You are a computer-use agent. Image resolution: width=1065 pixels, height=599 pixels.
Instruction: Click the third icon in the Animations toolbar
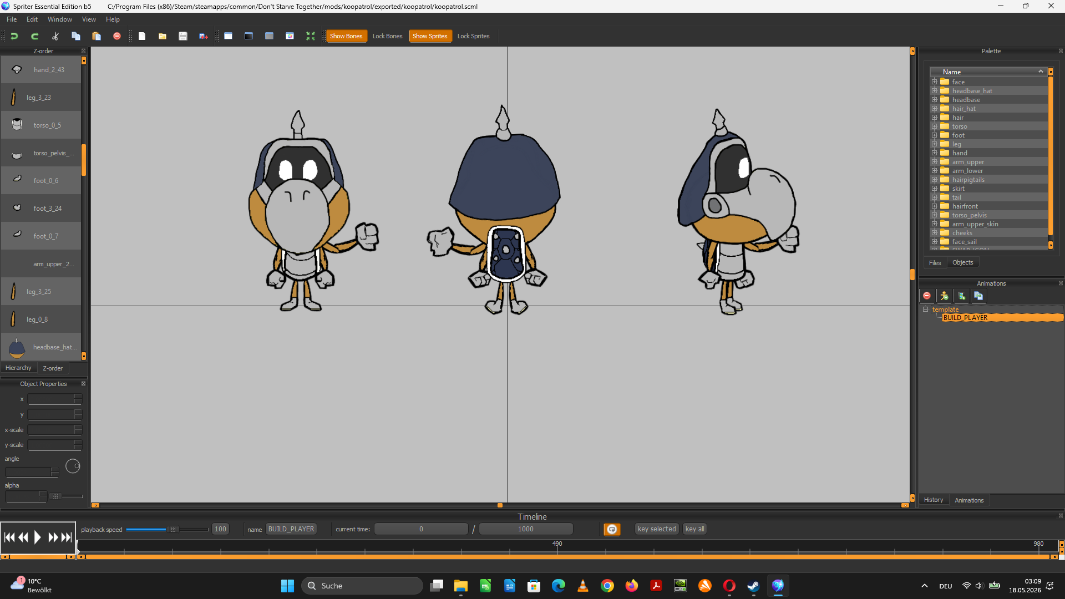point(961,295)
